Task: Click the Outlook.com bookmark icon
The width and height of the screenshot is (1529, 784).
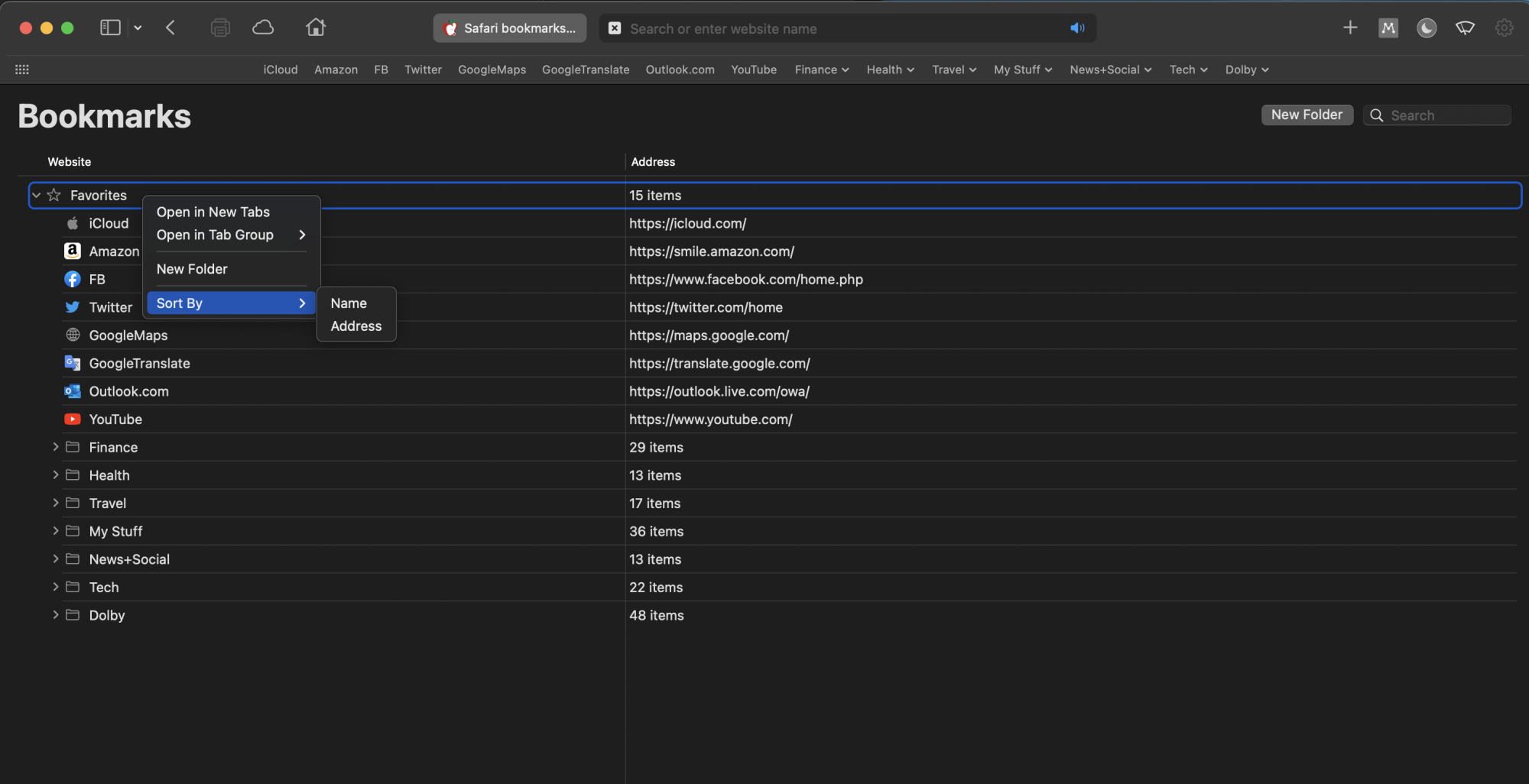Action: coord(73,391)
